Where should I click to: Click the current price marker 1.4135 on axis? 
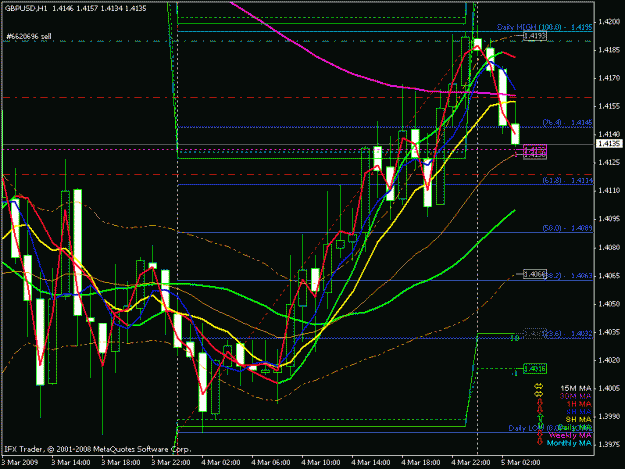[x=609, y=143]
